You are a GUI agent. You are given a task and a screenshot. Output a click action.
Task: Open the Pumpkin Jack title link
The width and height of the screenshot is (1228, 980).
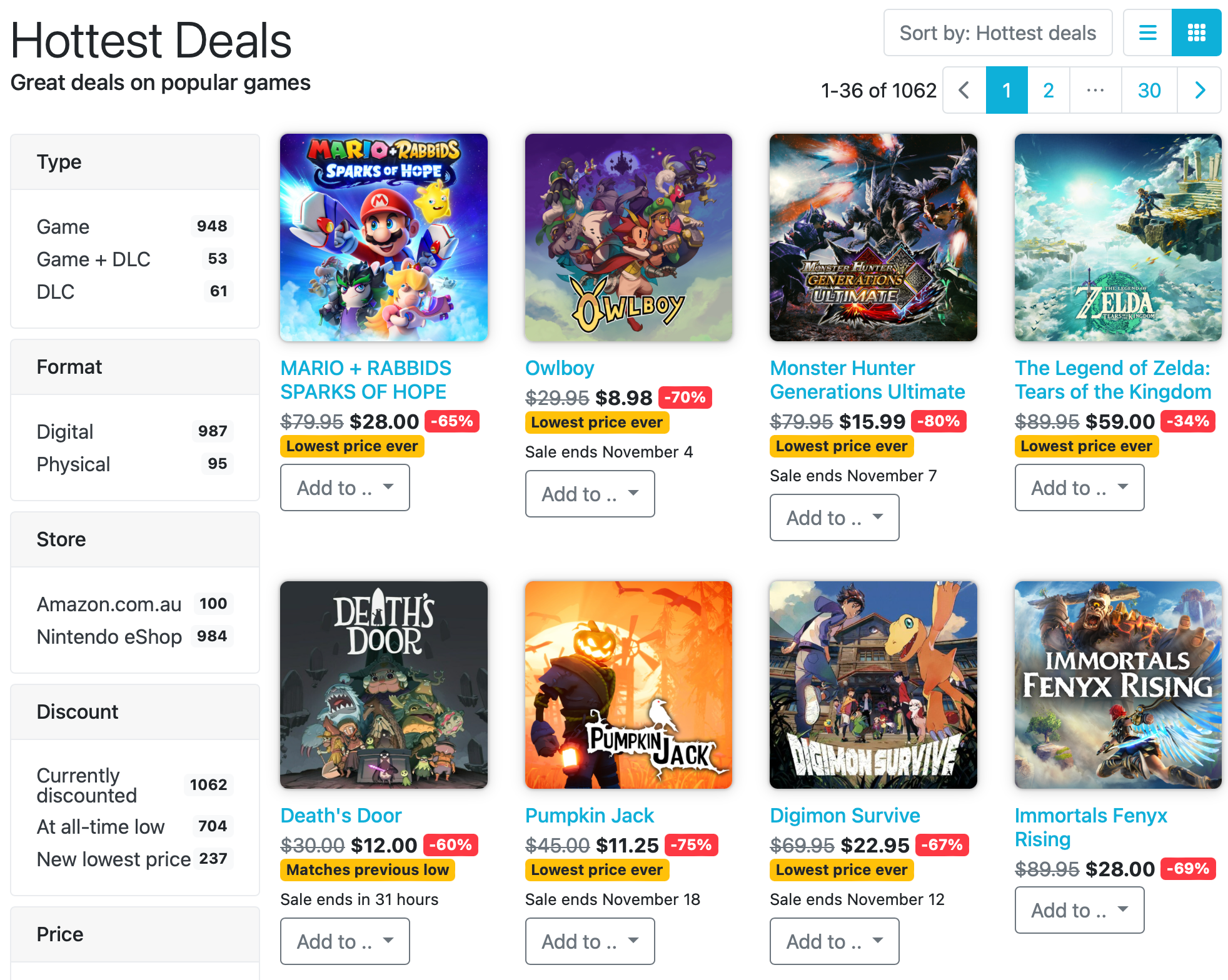(589, 815)
